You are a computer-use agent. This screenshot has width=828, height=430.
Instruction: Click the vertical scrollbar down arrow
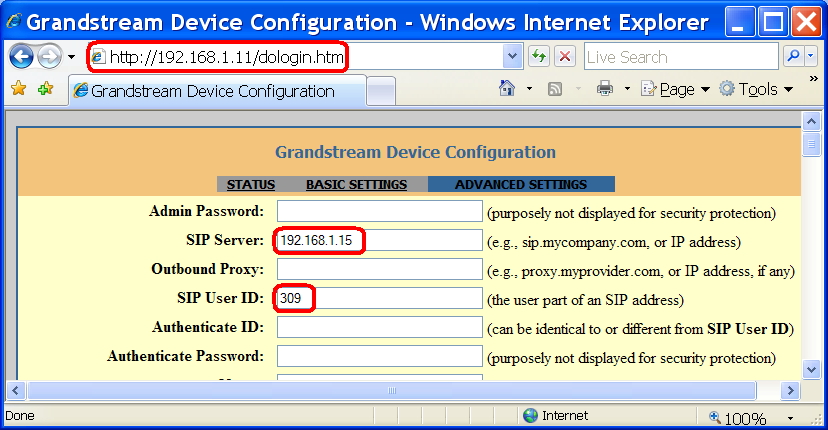click(812, 369)
